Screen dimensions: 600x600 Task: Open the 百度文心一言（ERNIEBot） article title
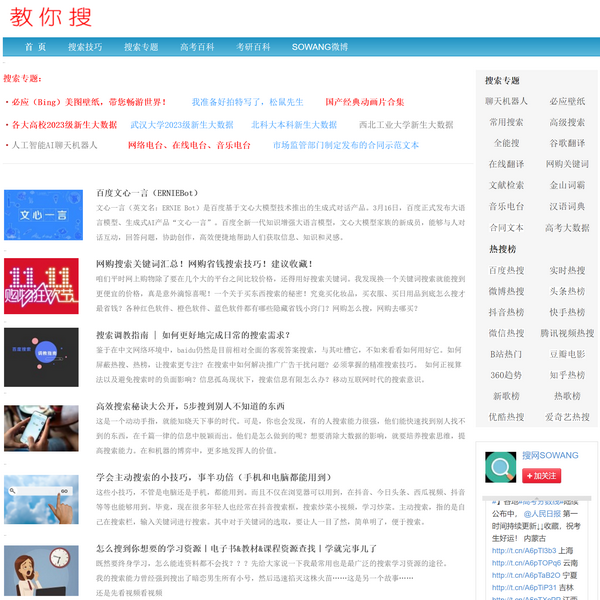[x=146, y=192]
